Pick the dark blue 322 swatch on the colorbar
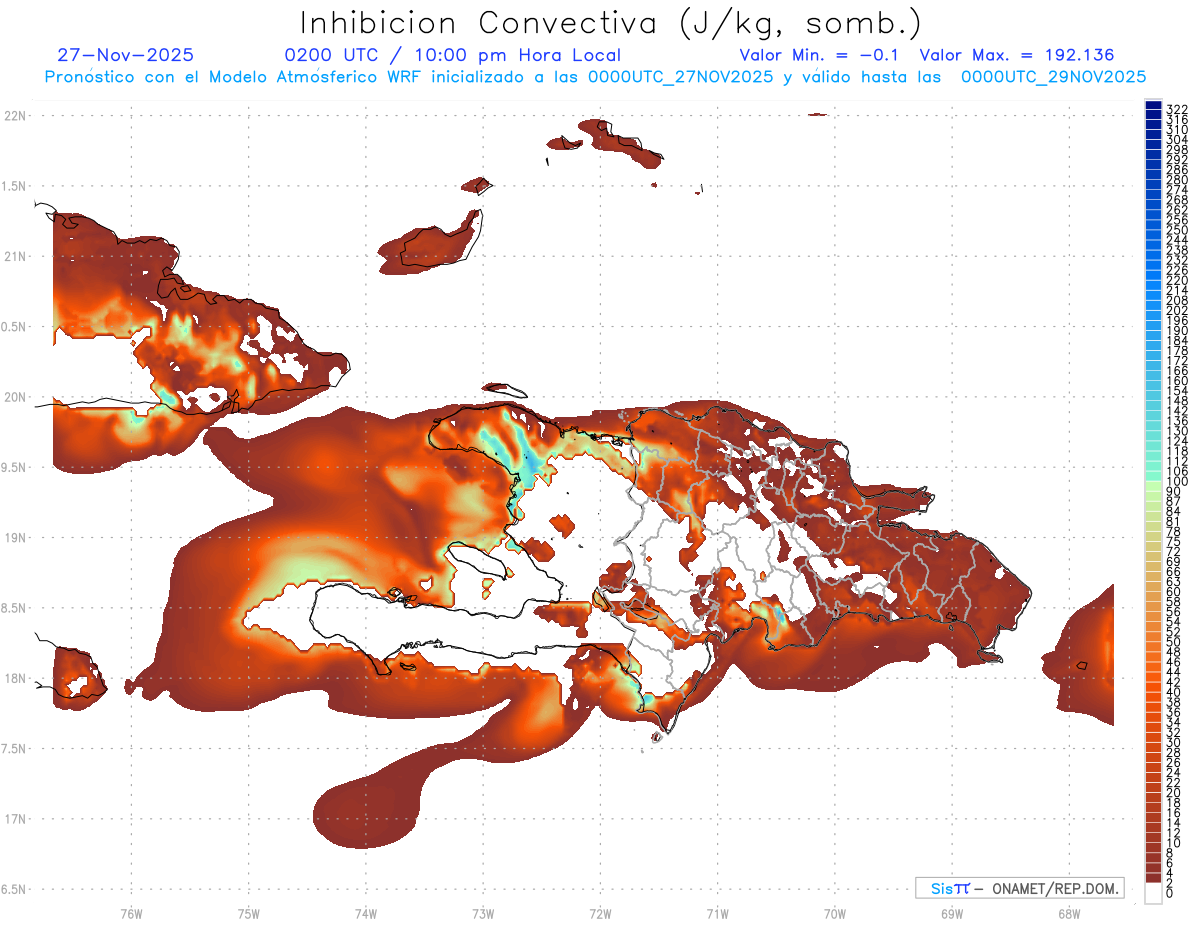The width and height of the screenshot is (1200, 927). [1153, 106]
